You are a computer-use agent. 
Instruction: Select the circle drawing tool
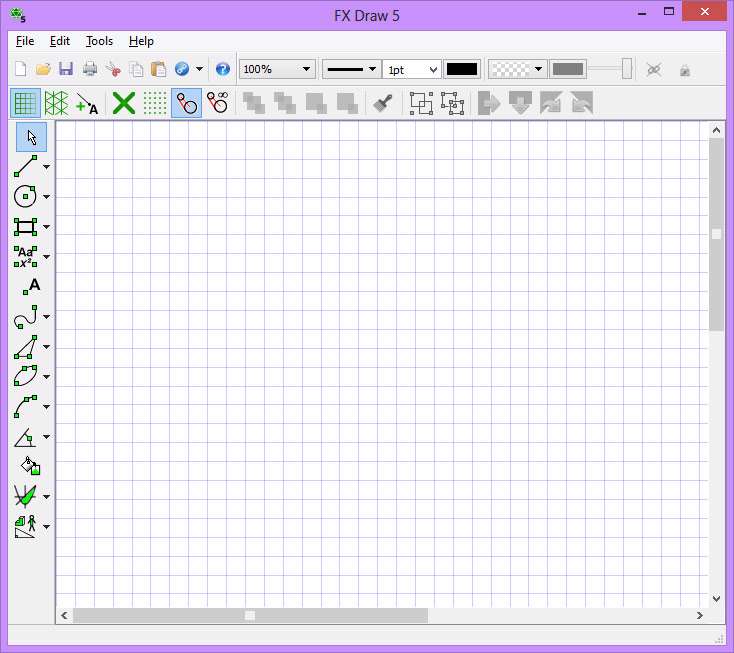(26, 197)
